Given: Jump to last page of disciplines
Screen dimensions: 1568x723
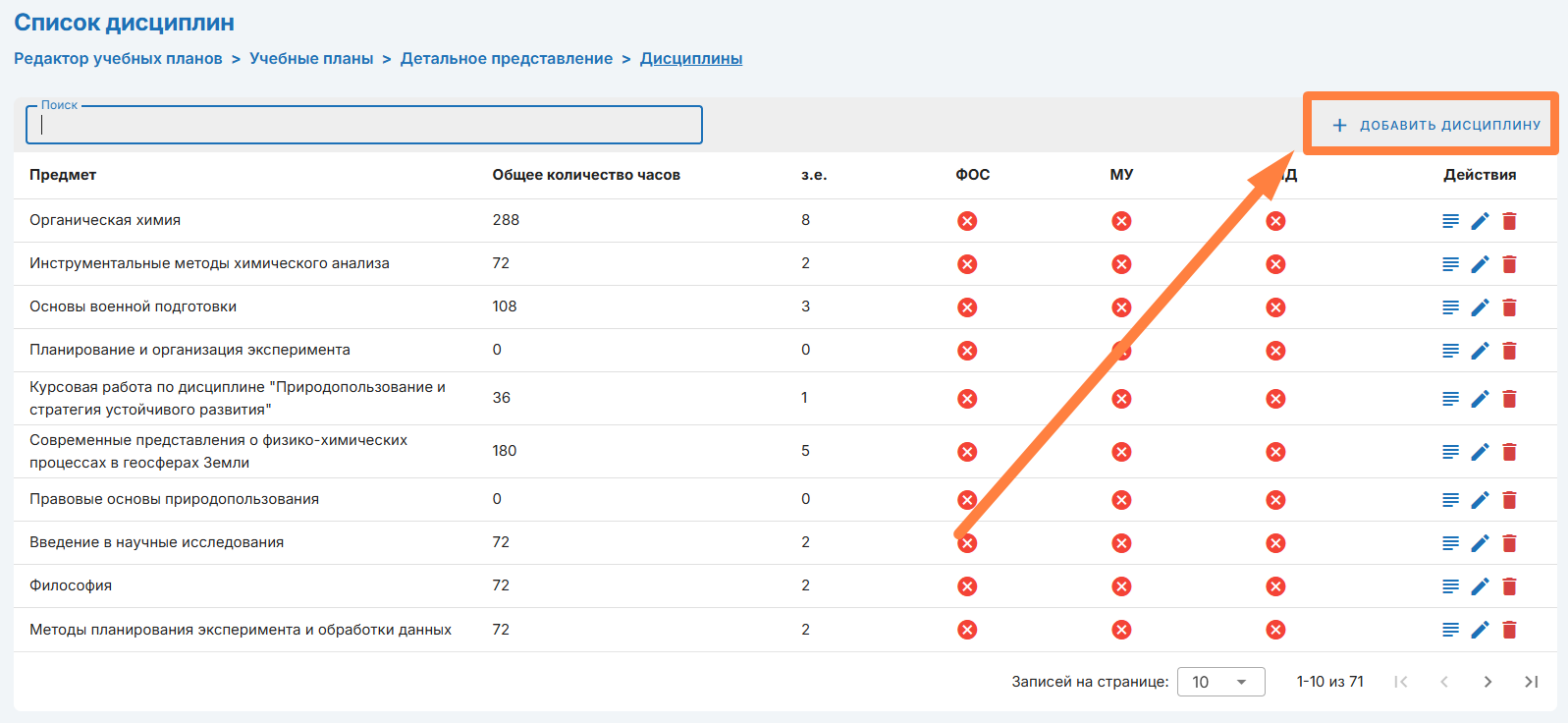Looking at the screenshot, I should tap(1531, 682).
